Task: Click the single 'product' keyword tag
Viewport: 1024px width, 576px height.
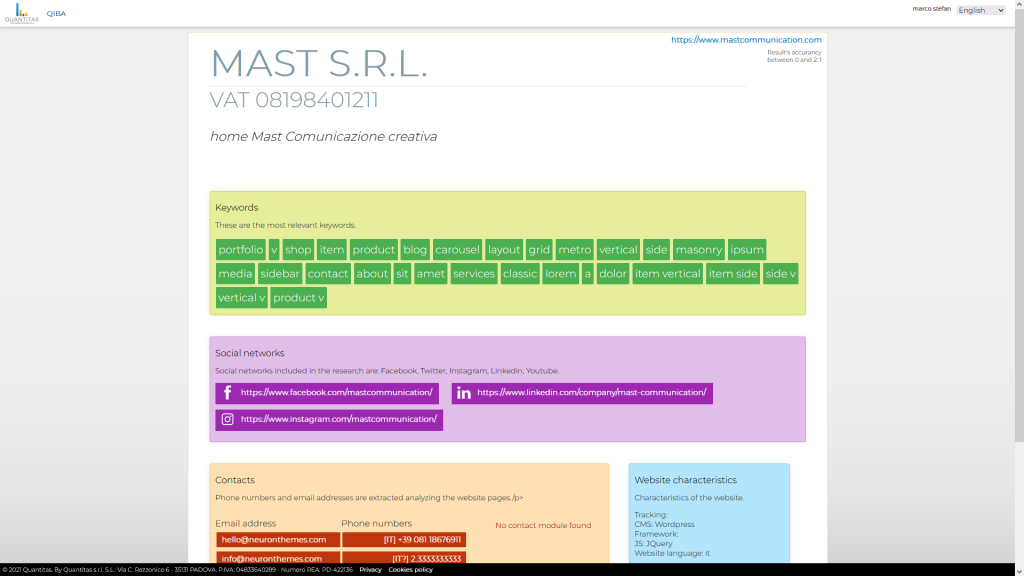Action: 374,249
